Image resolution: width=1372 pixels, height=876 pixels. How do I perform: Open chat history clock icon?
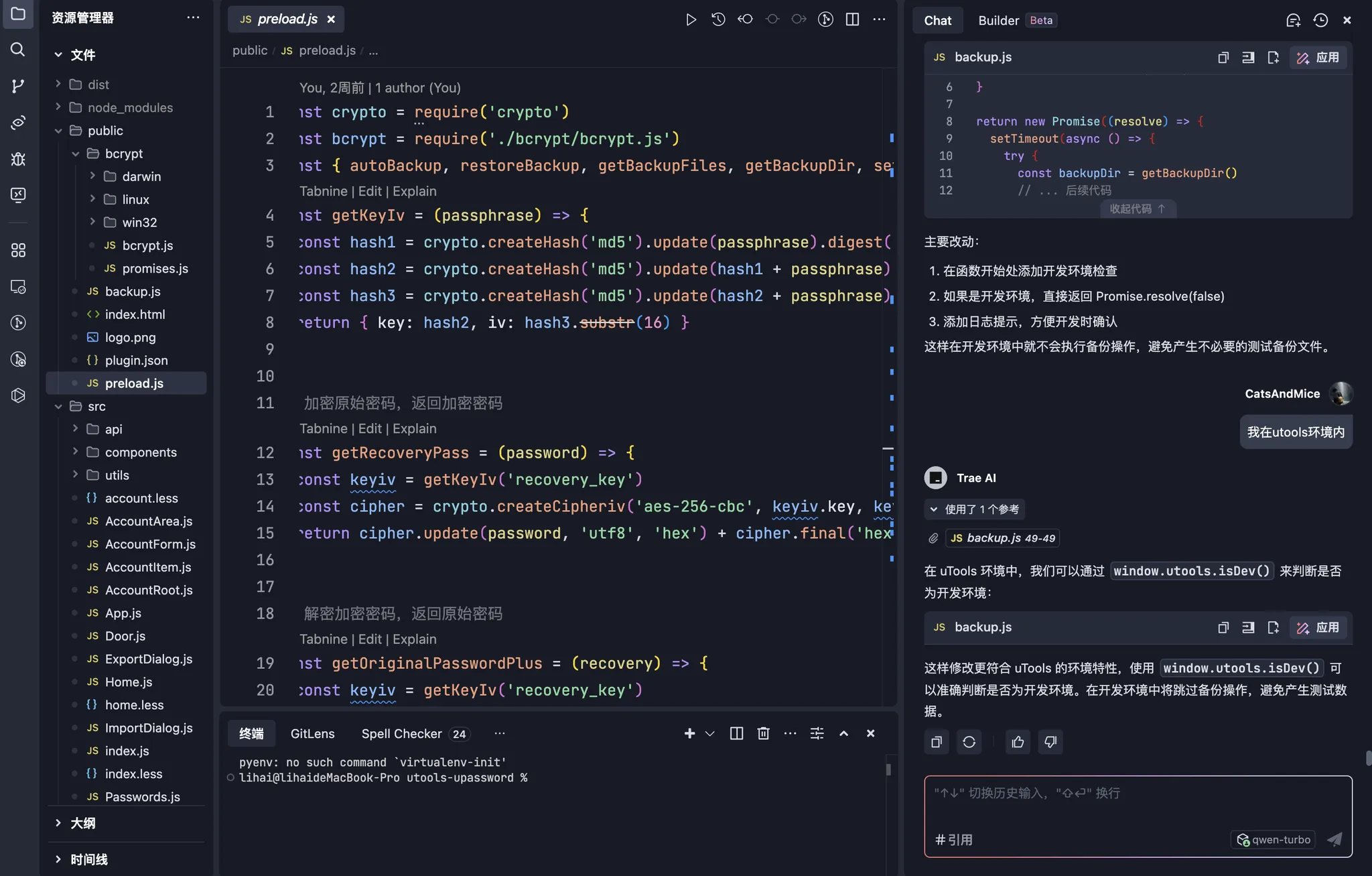(1320, 20)
